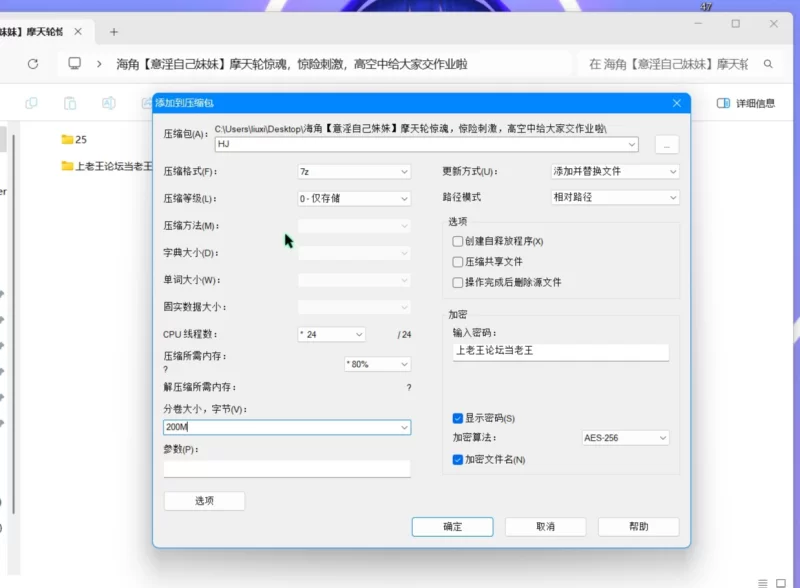800x588 pixels.
Task: Enable create self-extracting archive checkbox
Action: 458,241
